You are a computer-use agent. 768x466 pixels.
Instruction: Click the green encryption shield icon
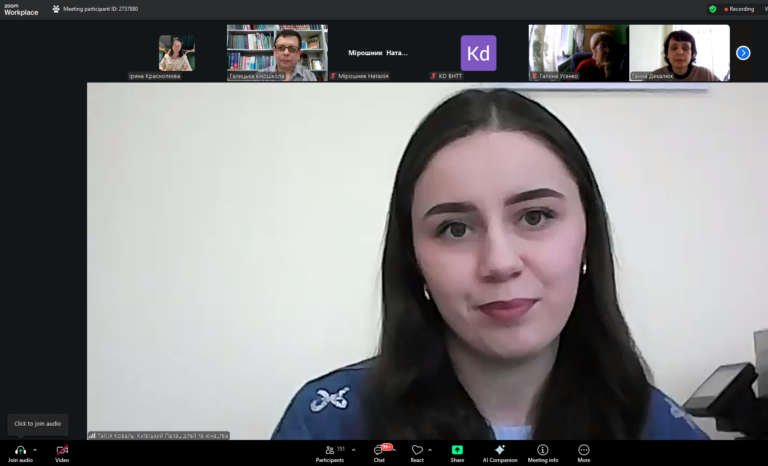point(713,8)
